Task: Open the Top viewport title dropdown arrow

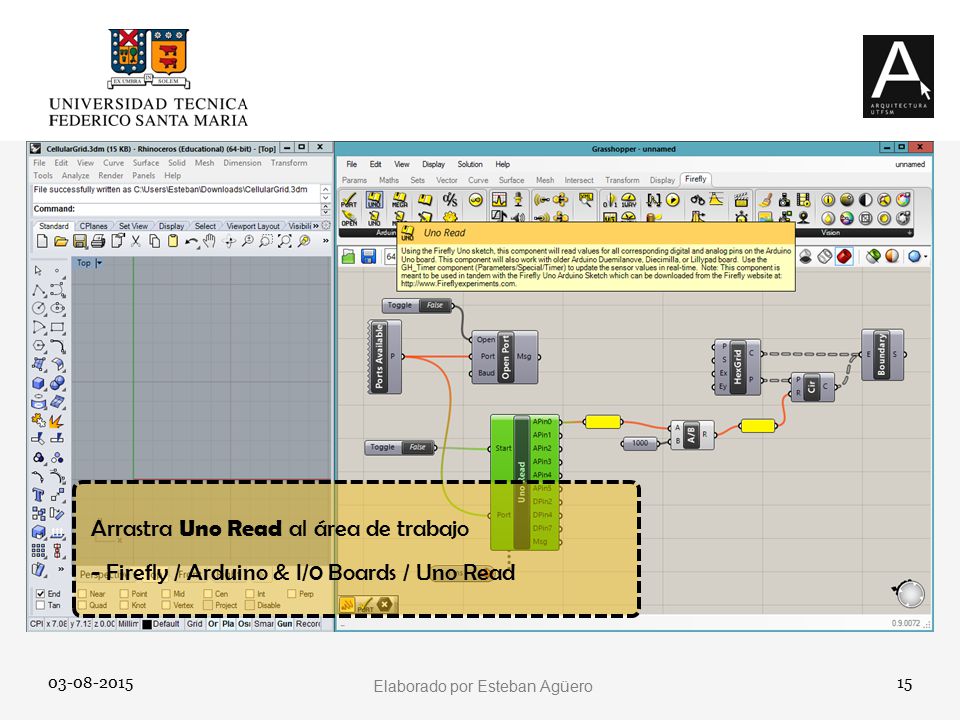Action: click(x=99, y=263)
